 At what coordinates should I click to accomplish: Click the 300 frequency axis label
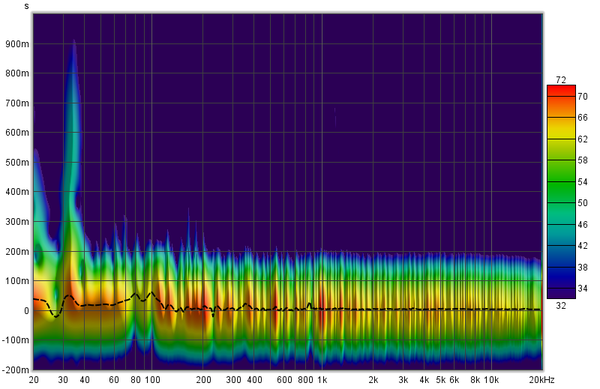coord(233,380)
